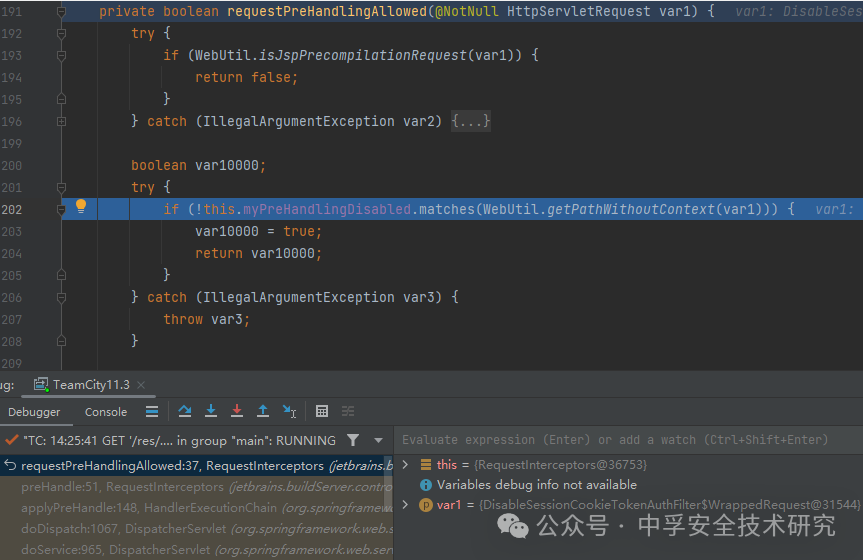Click the fold end marker at line 205

[x=62, y=275]
